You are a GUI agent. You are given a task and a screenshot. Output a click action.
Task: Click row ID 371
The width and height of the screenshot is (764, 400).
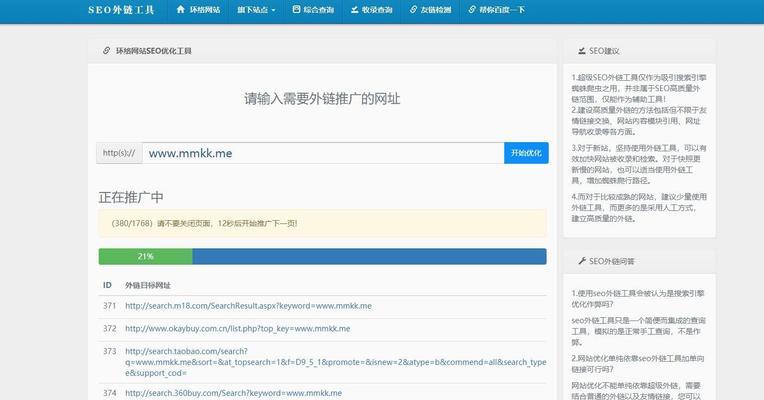click(110, 306)
